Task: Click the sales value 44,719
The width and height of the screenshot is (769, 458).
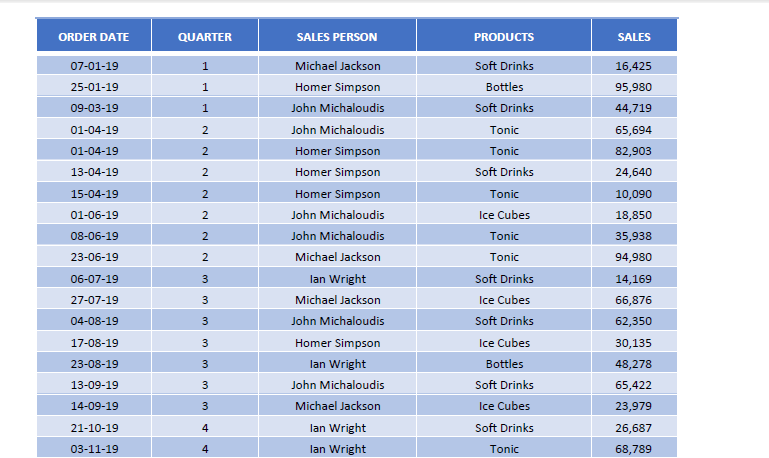Action: click(x=634, y=108)
